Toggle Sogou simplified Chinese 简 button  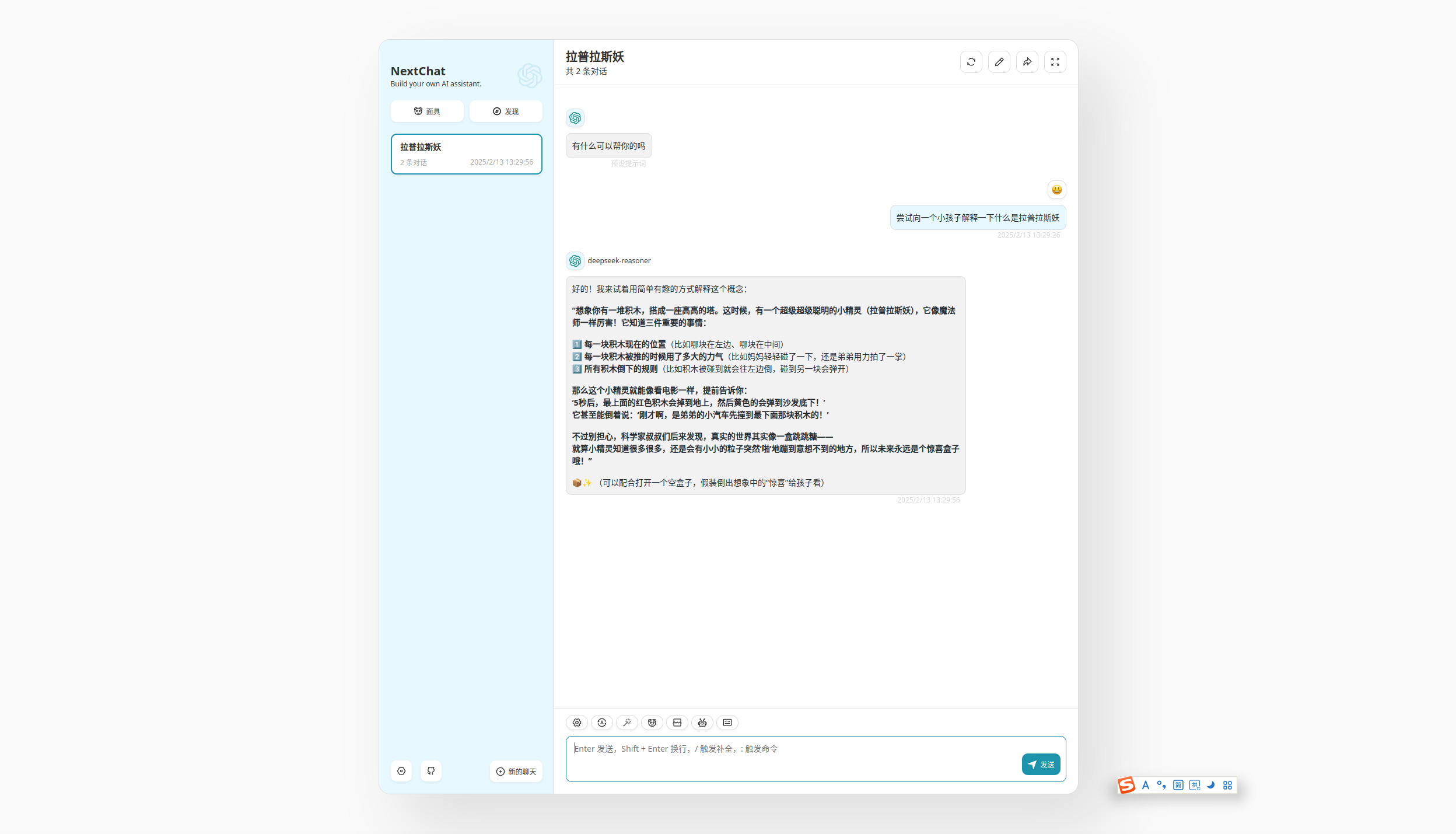[1178, 785]
